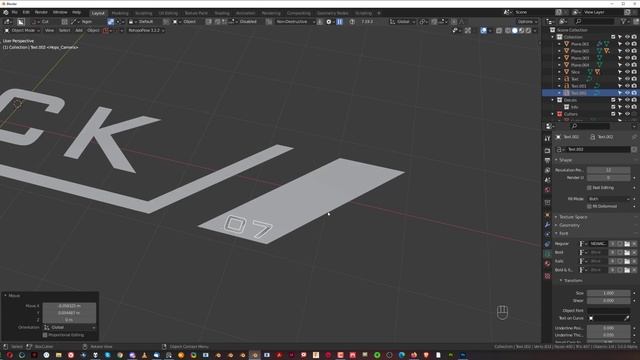Adjust the Resolution Preview value slider
The image size is (640, 360).
(608, 170)
